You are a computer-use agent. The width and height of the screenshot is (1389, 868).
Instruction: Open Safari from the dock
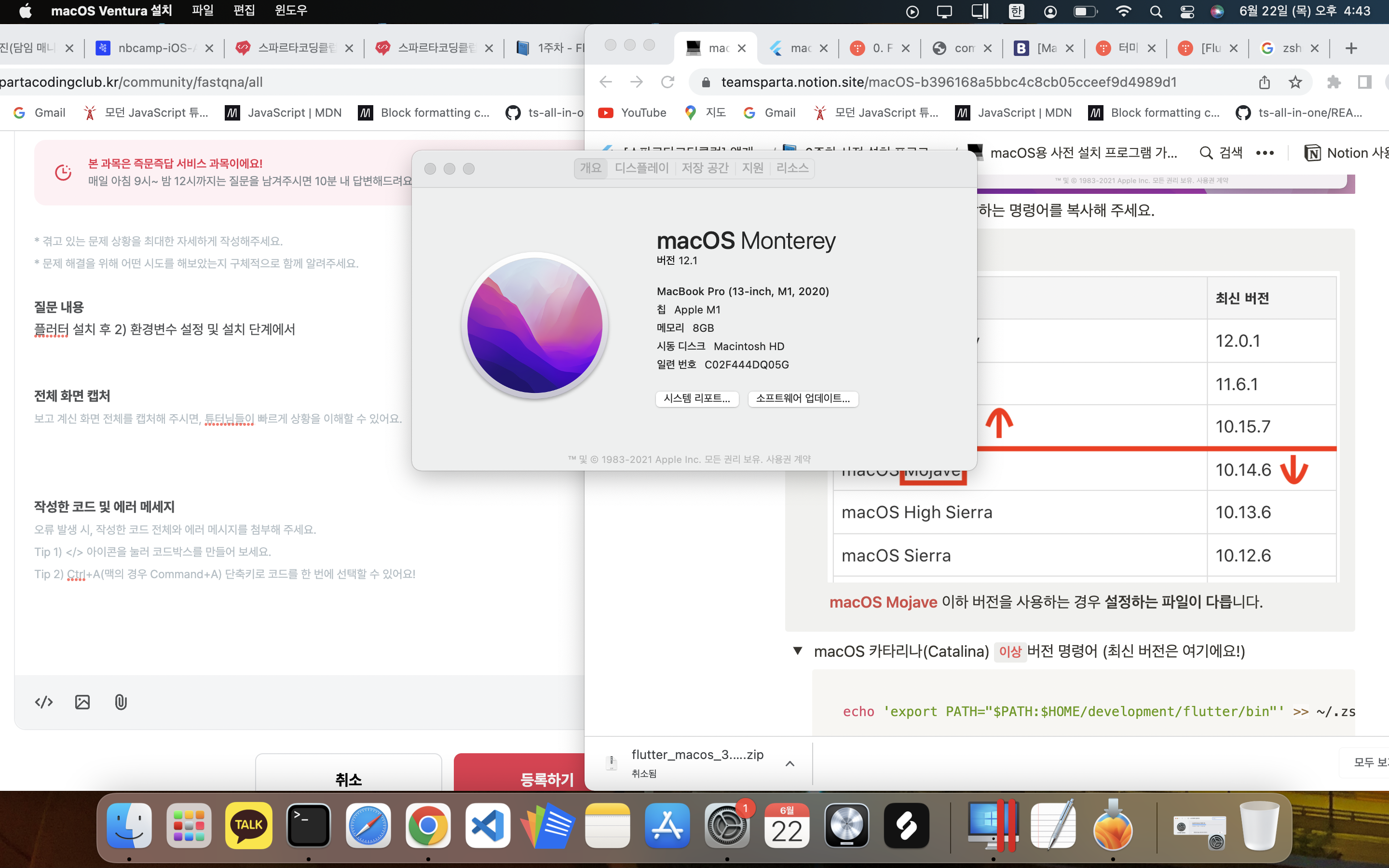pos(368,826)
